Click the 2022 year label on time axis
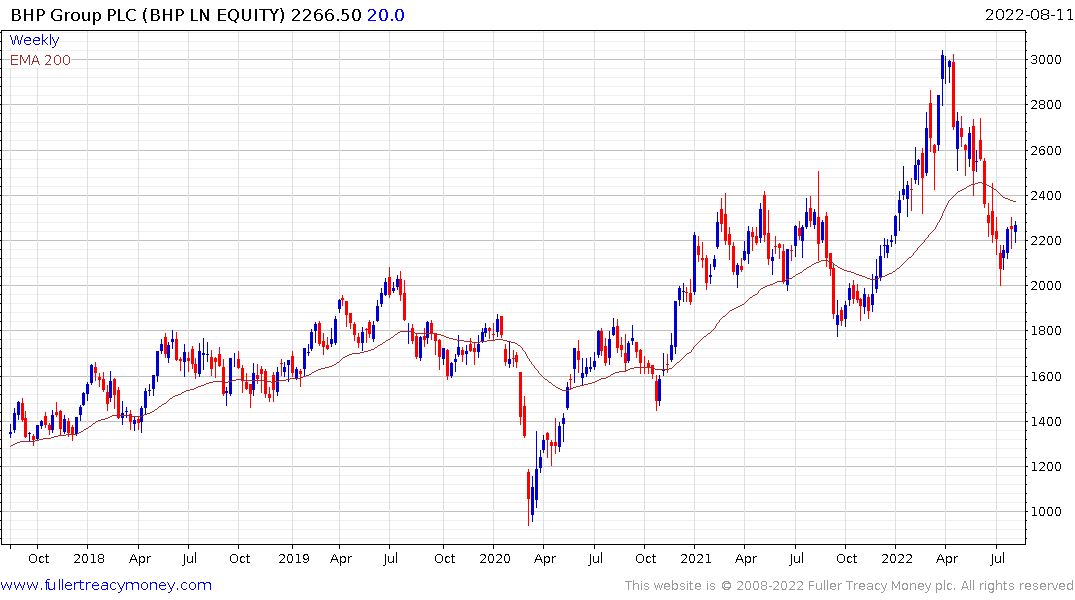Screen dimensions: 1075x600 (897, 558)
